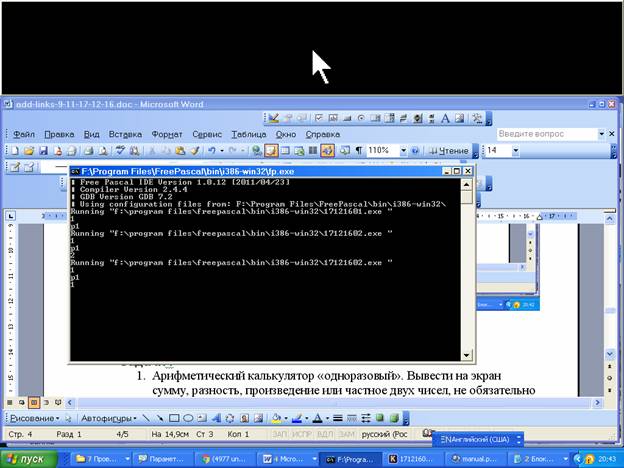Choose line style in Drawing toolbar

(x=337, y=418)
